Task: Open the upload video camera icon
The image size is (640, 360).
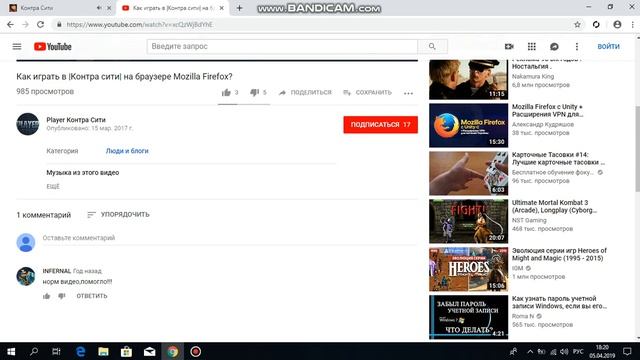Action: click(x=509, y=47)
